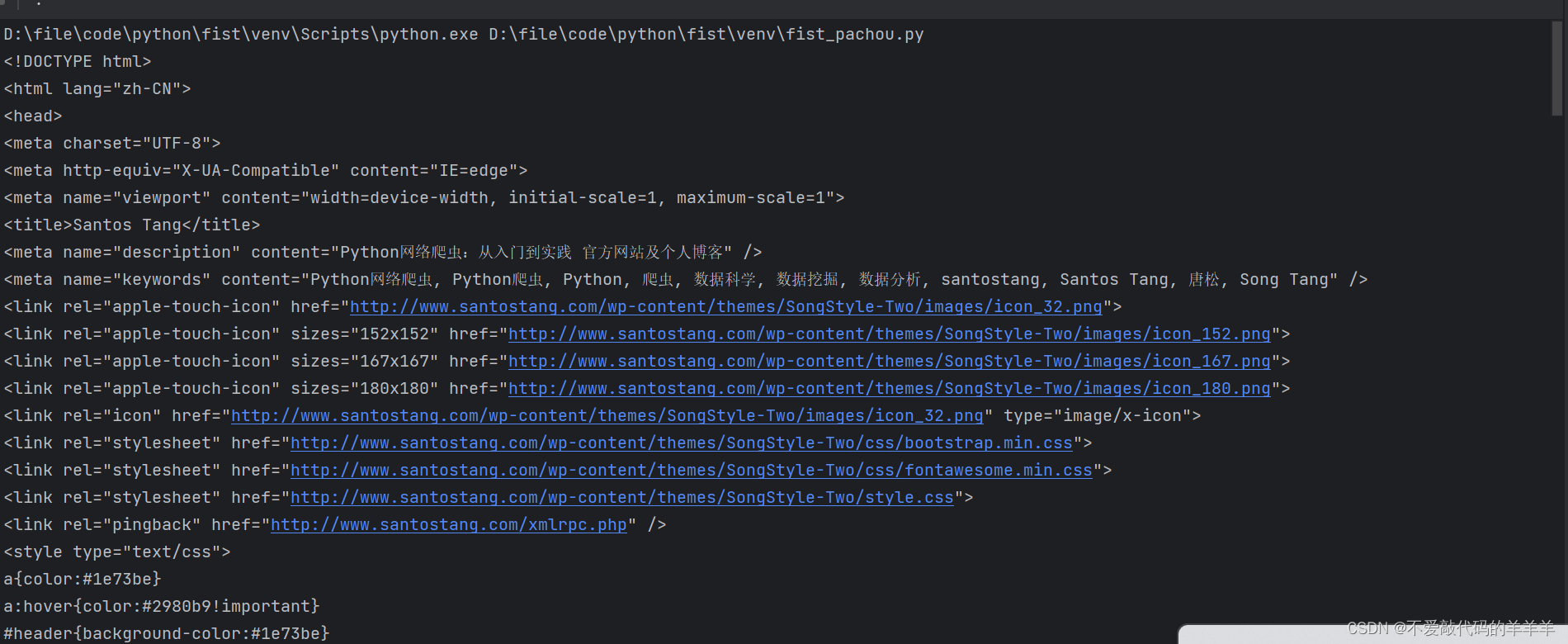1568x644 pixels.
Task: Follow the icon_167.png URL
Action: click(x=890, y=362)
